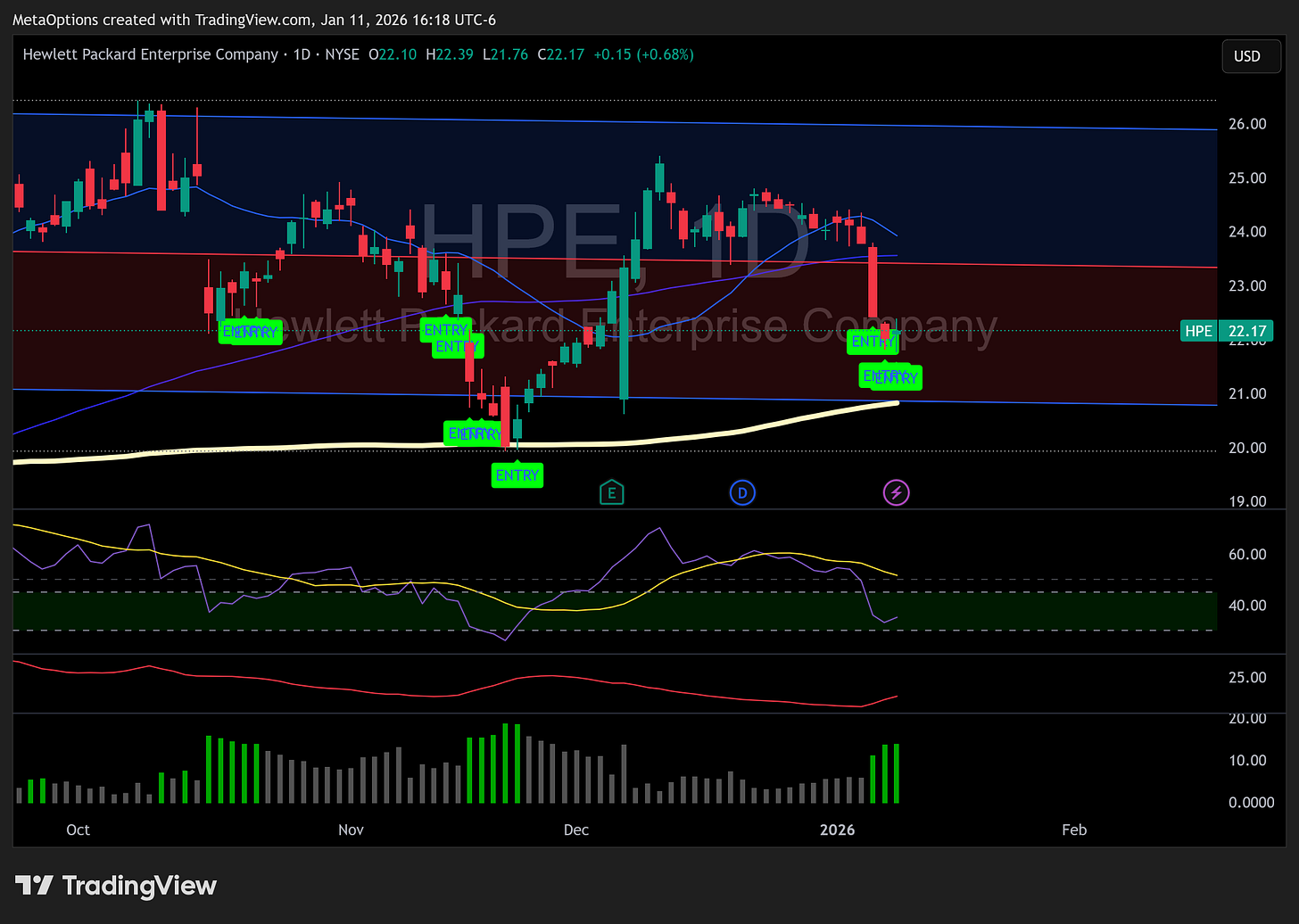The height and width of the screenshot is (924, 1299).
Task: Click the "NYSE" exchange label
Action: (x=342, y=54)
